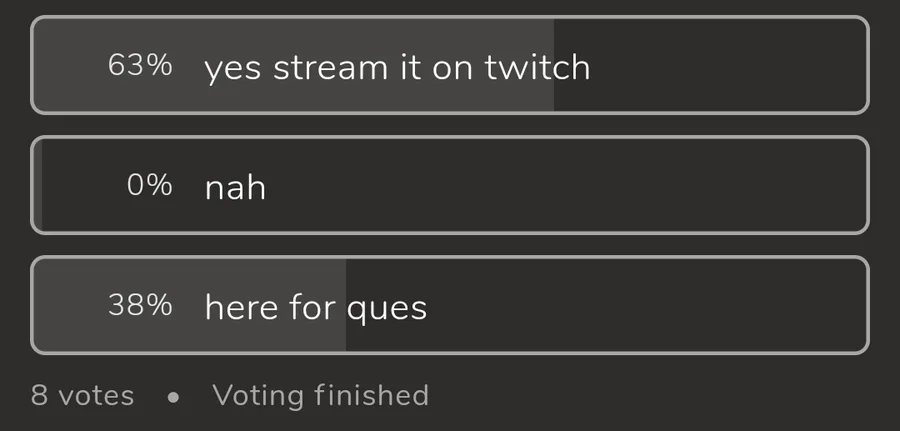The height and width of the screenshot is (431, 900).
Task: Click the word "Voting" in the poll footer
Action: (x=259, y=396)
